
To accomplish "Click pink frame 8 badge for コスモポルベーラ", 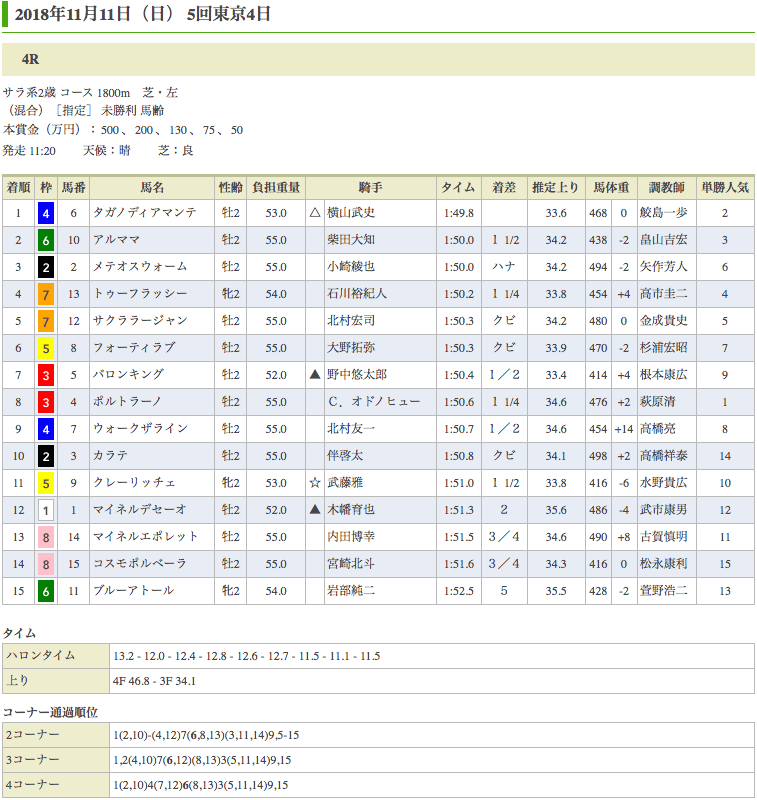I will (x=45, y=564).
